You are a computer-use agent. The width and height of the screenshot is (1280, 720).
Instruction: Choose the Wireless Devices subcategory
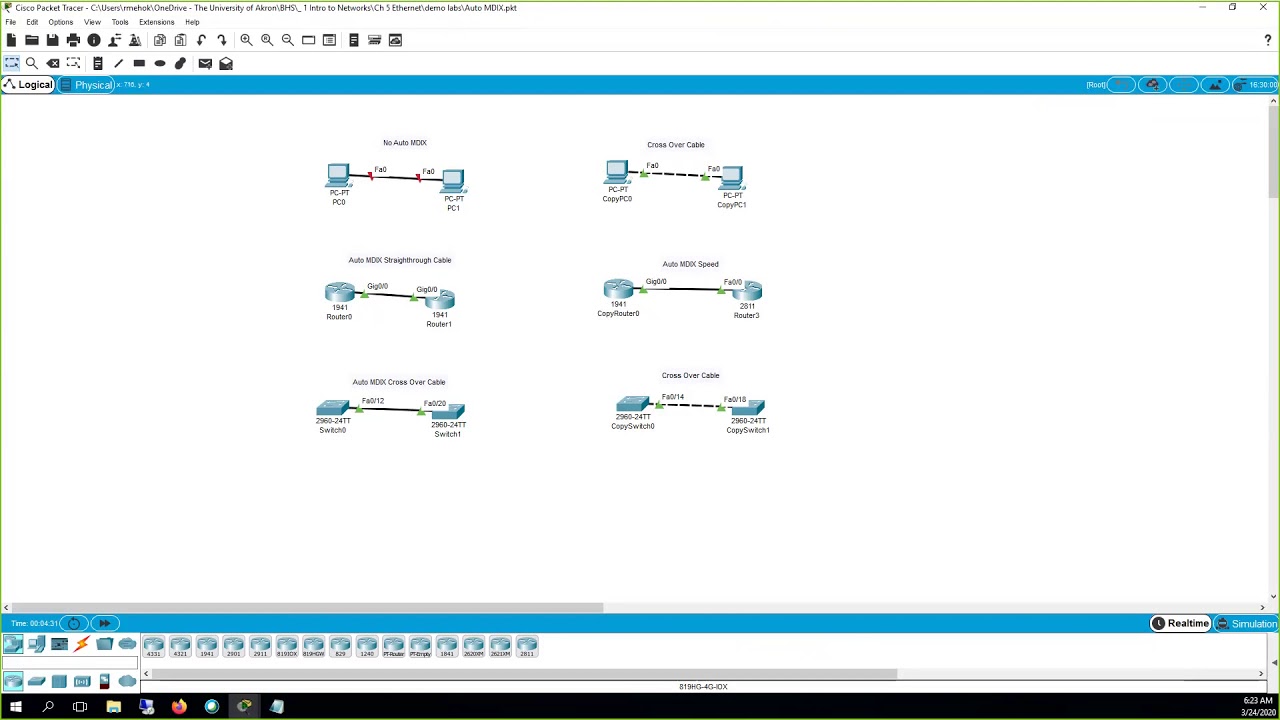(82, 682)
